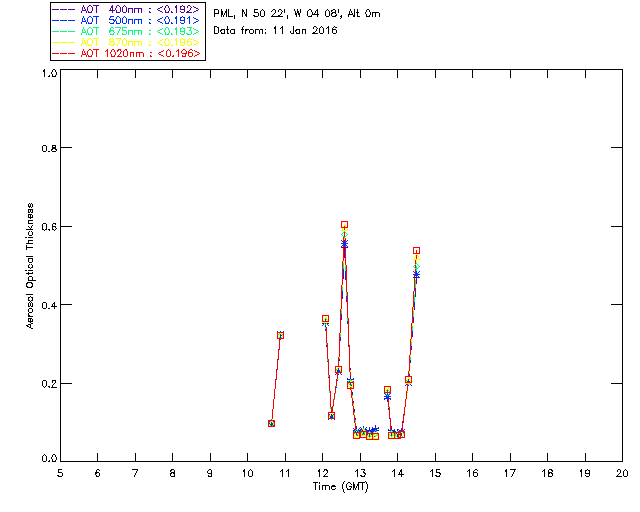Click the data point near 0.36 at hour 12
The height and width of the screenshot is (512, 640).
pos(325,319)
